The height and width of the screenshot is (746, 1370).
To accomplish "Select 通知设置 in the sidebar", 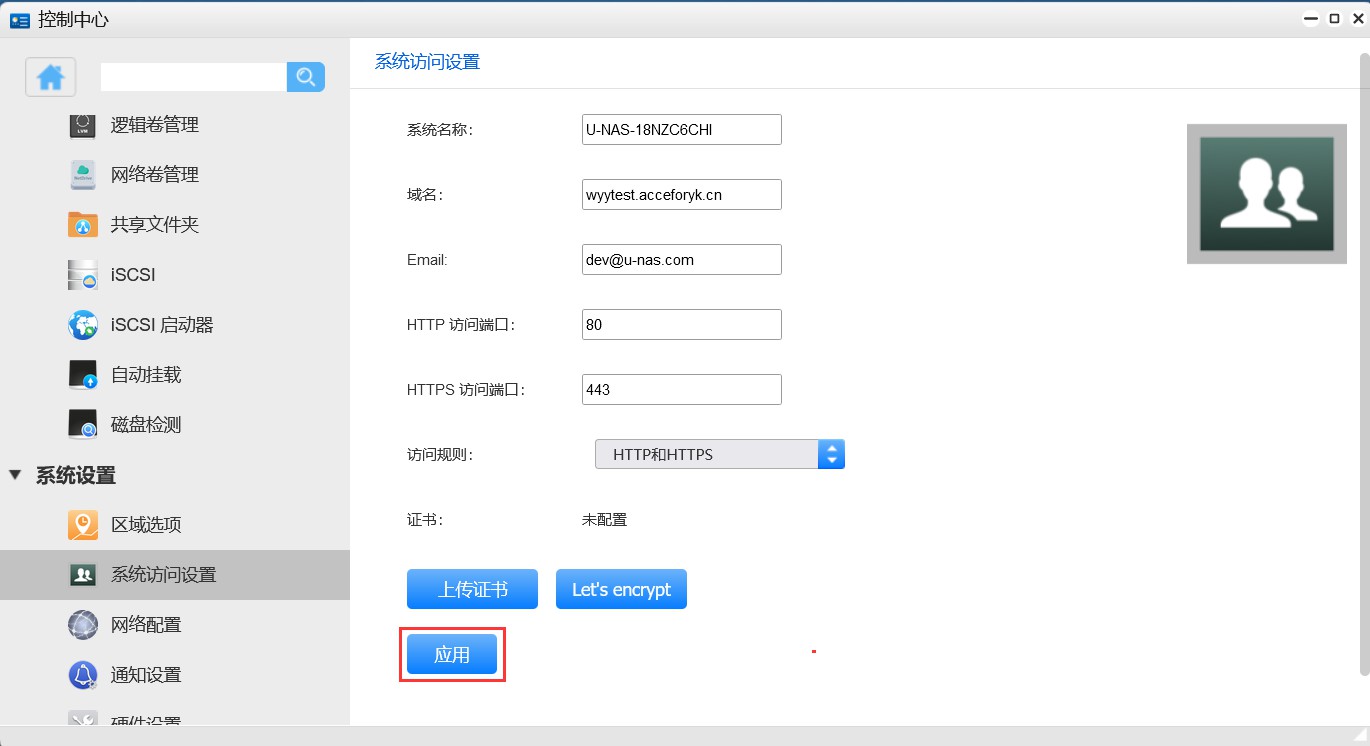I will pos(146,675).
